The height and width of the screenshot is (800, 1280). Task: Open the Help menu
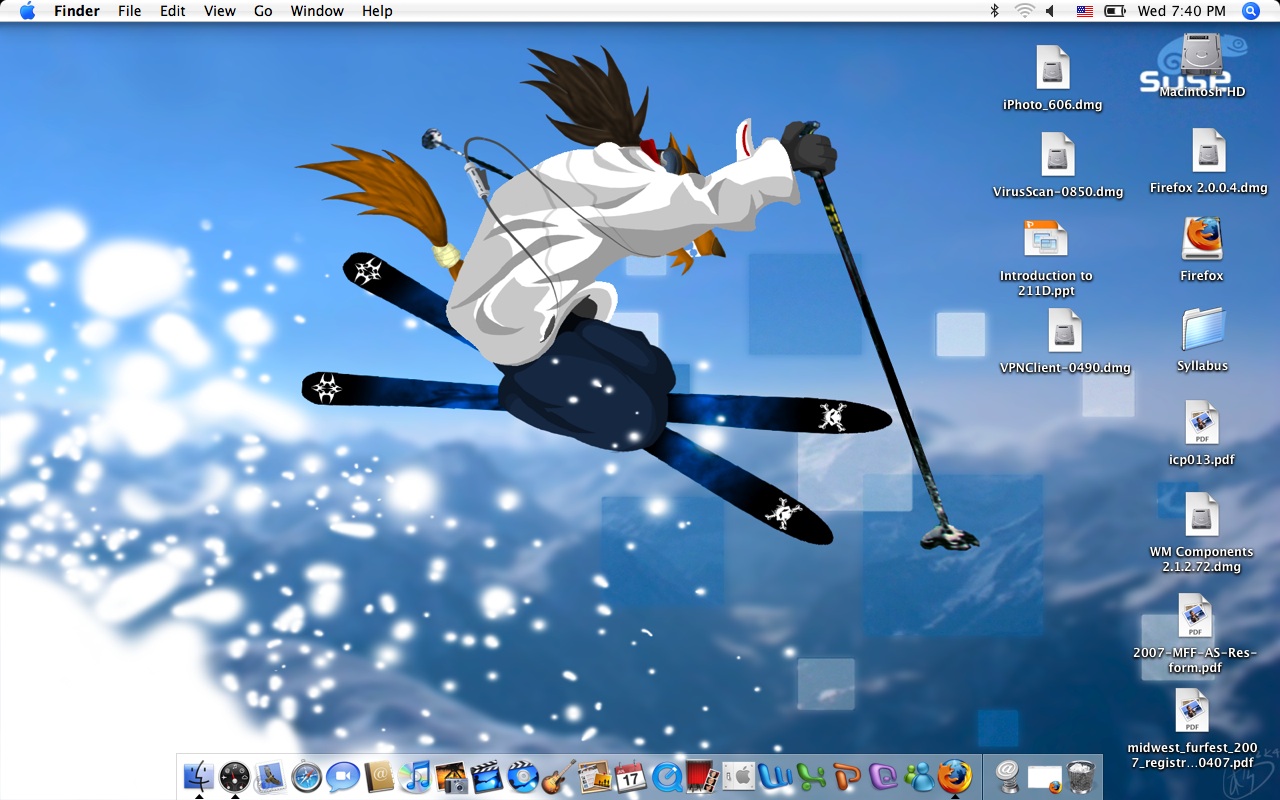377,11
